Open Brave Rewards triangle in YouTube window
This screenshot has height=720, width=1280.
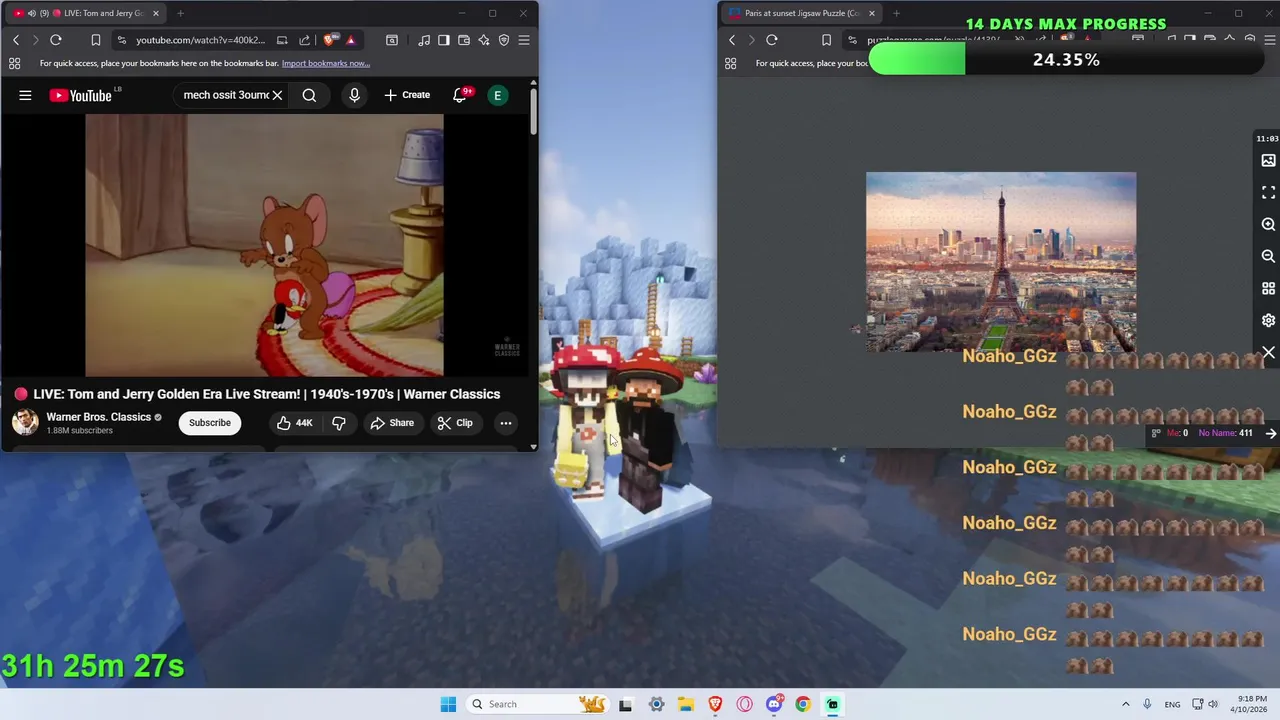click(x=350, y=40)
